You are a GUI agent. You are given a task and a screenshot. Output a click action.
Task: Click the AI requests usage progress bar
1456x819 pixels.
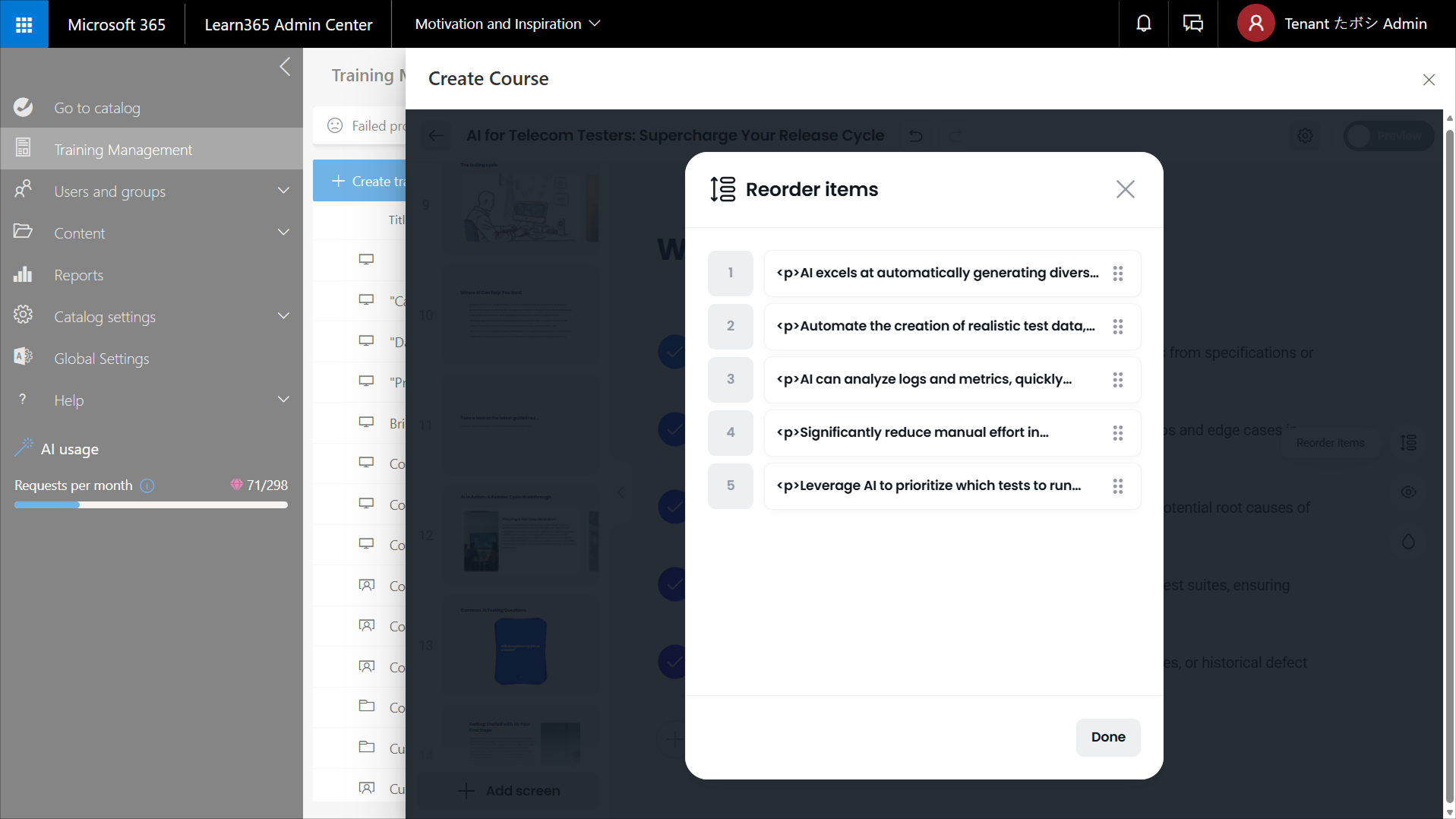[150, 505]
